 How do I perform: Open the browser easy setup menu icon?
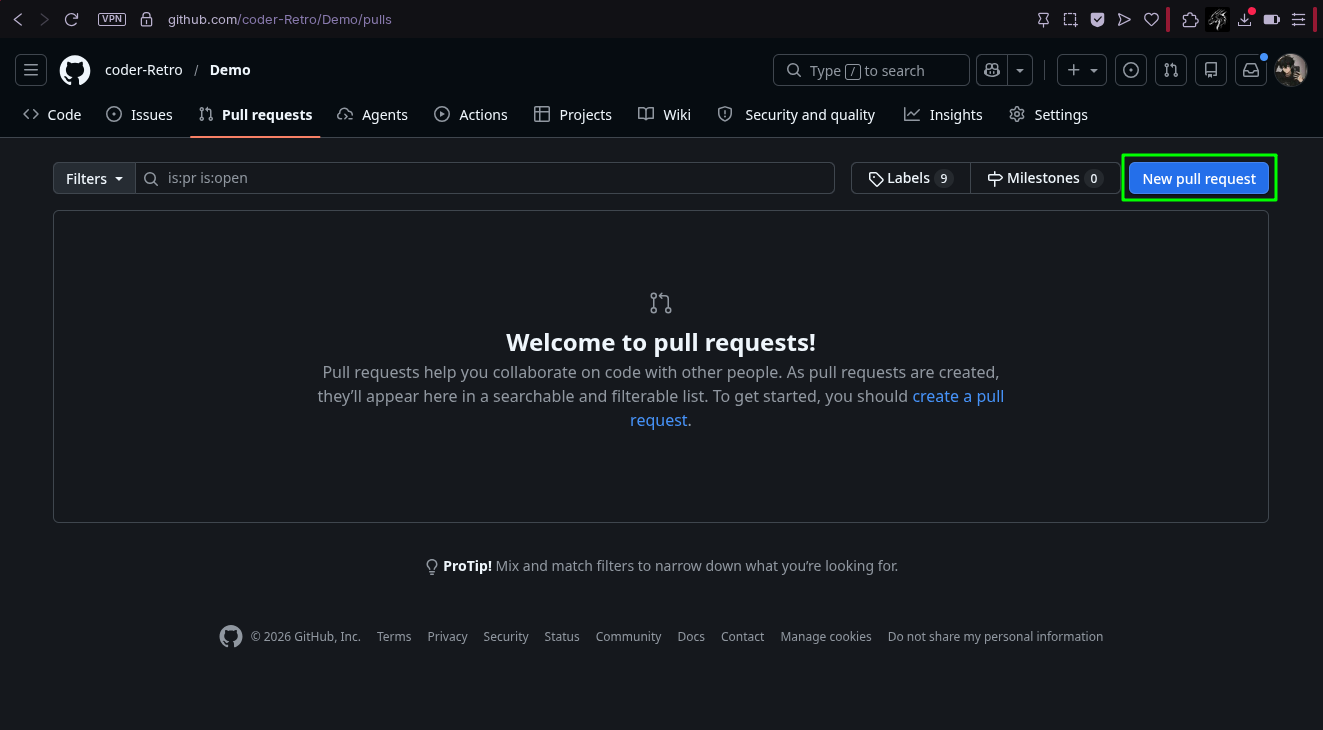[1299, 19]
